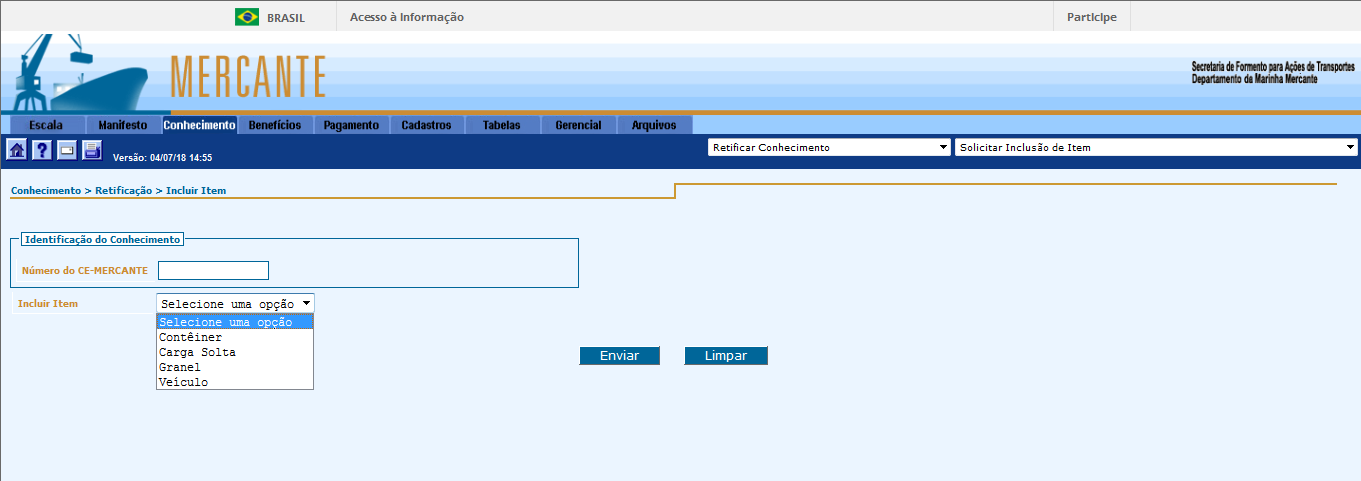Select Carga Solta option

[235, 352]
